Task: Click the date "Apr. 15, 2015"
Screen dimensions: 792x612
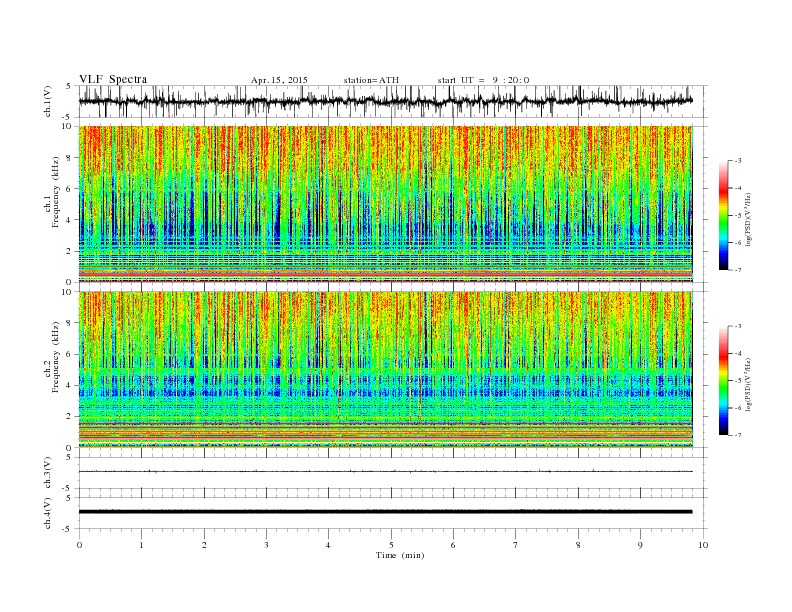Action: [x=279, y=80]
